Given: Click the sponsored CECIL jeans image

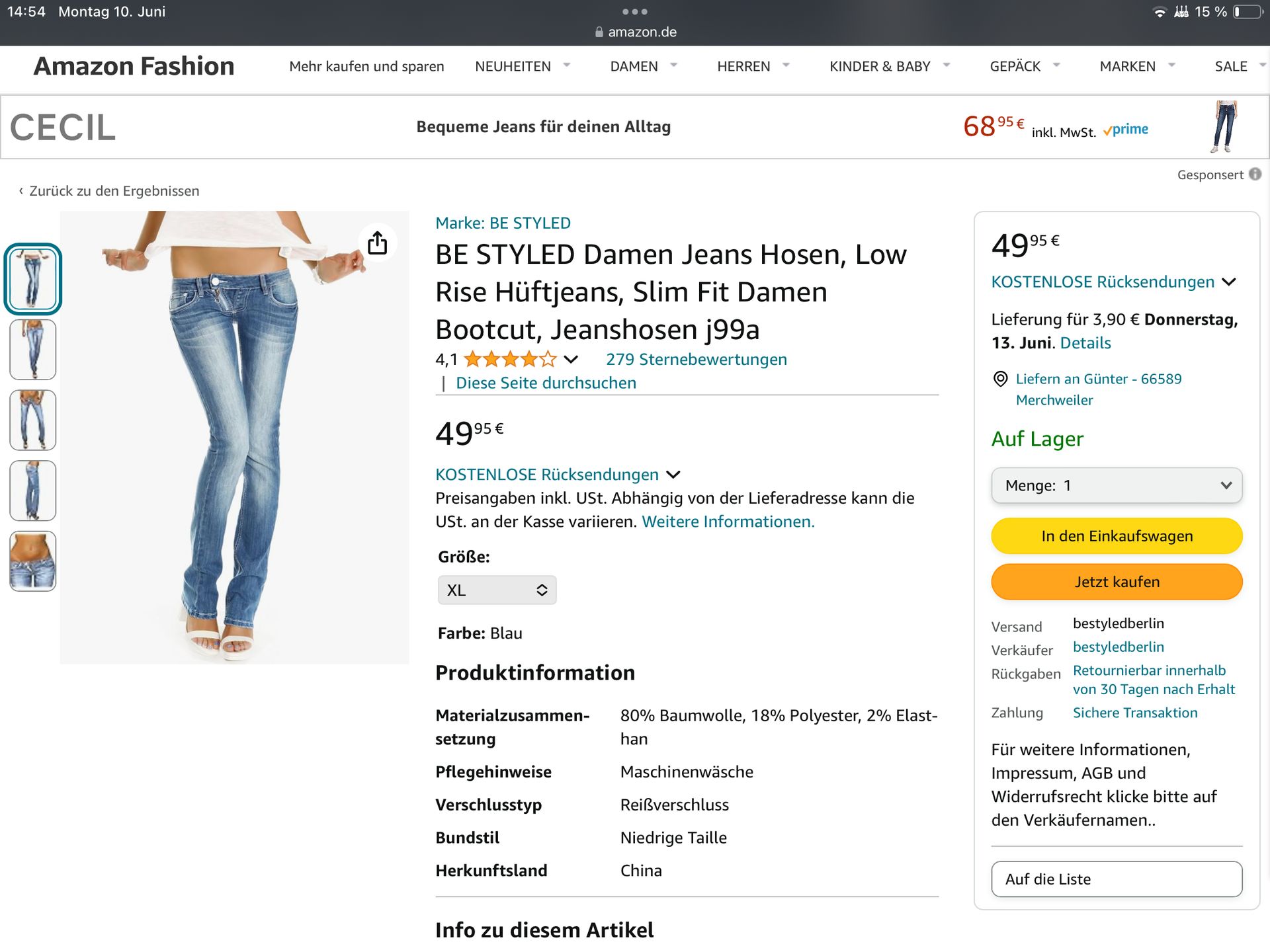Looking at the screenshot, I should coord(1224,127).
